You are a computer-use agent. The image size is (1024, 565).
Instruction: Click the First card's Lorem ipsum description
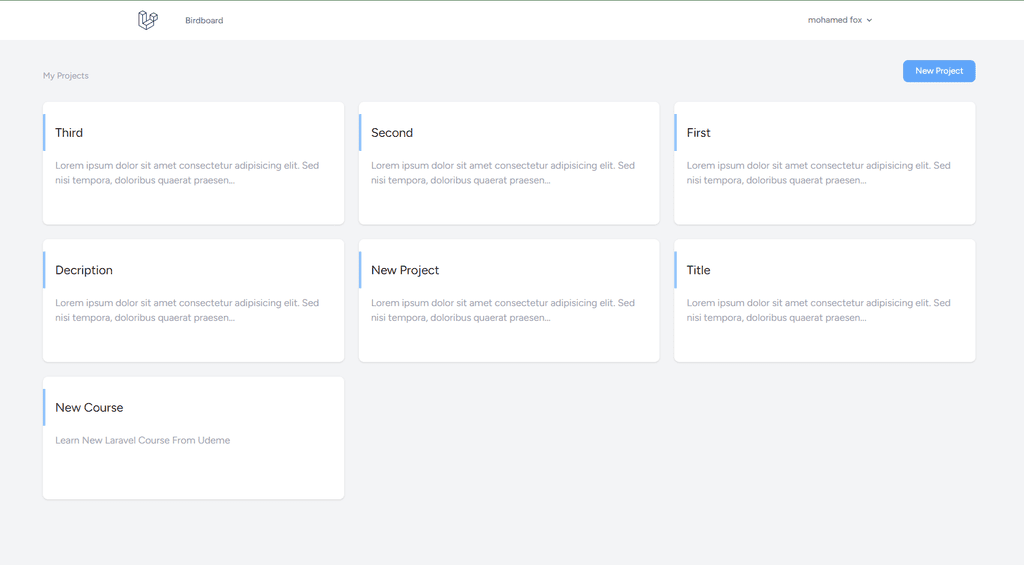coord(818,173)
